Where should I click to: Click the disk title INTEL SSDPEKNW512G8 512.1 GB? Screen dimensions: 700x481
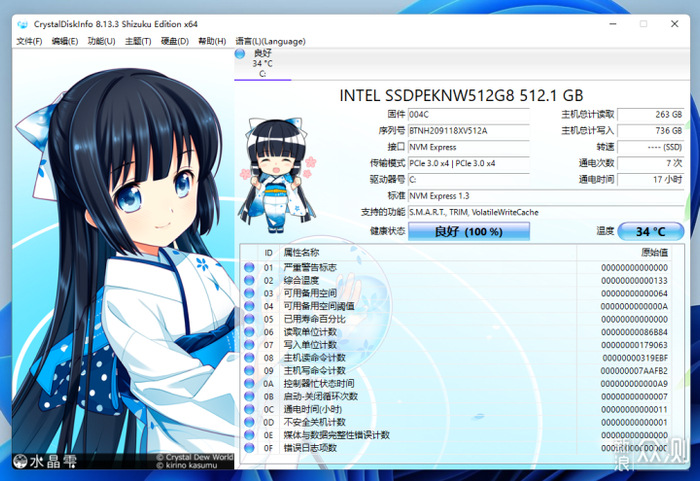point(461,96)
